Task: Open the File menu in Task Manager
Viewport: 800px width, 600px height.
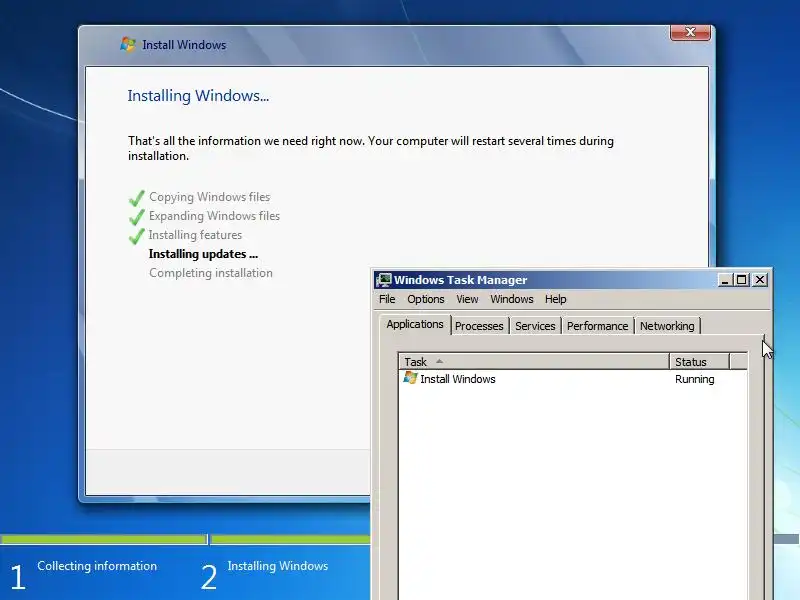Action: 387,299
